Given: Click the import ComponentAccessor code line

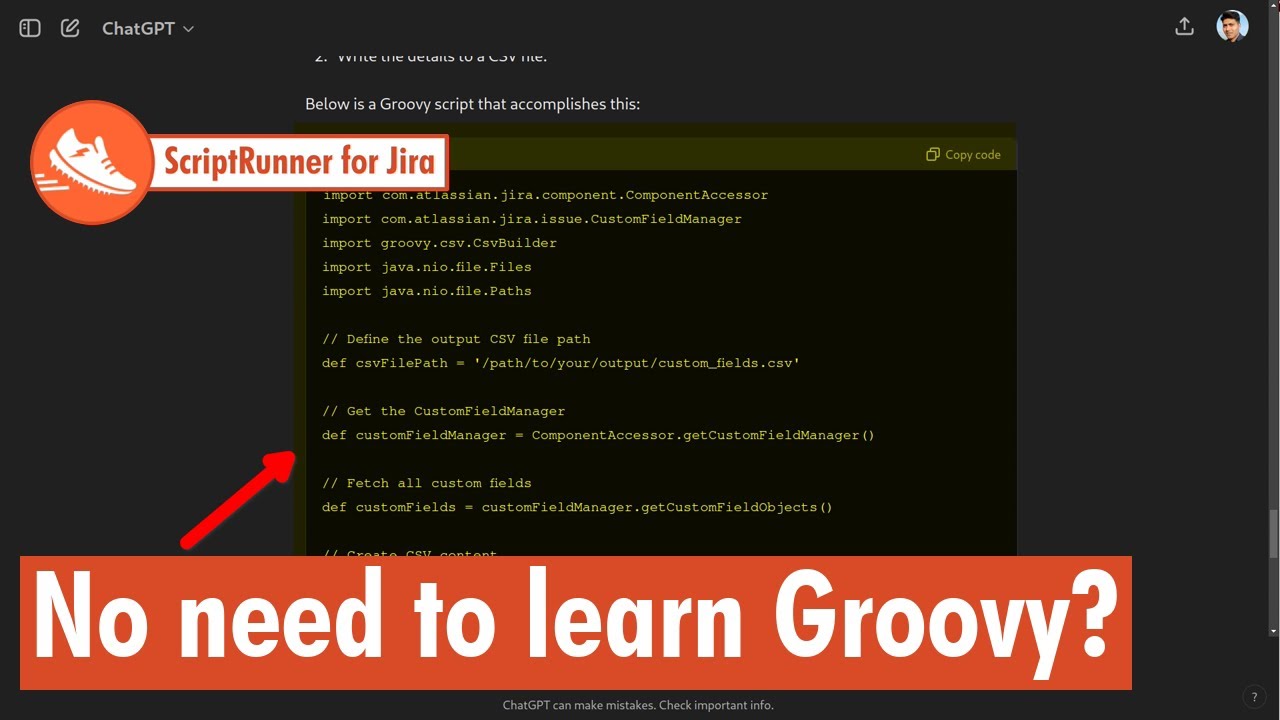Looking at the screenshot, I should (544, 194).
